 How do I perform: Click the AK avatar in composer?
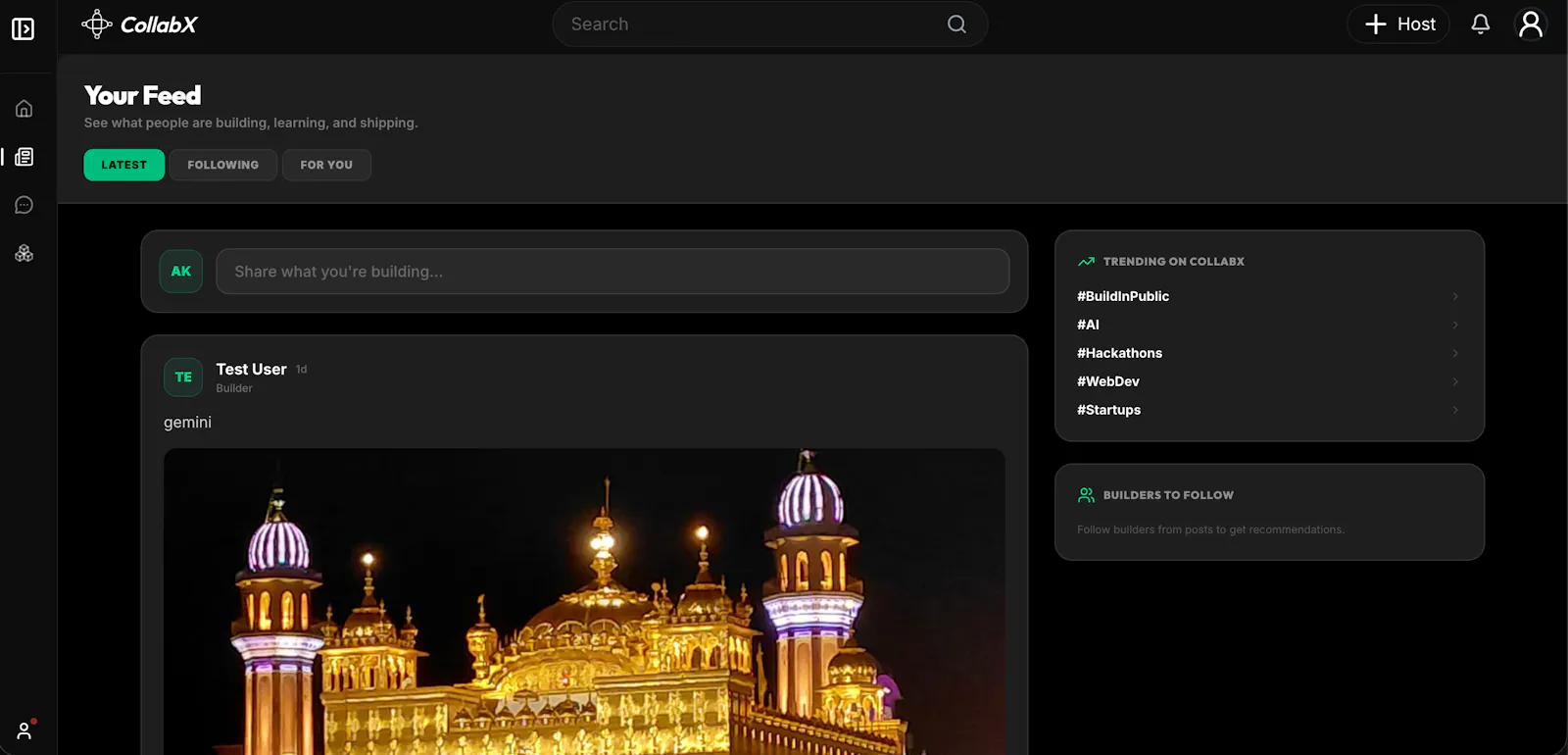click(181, 272)
